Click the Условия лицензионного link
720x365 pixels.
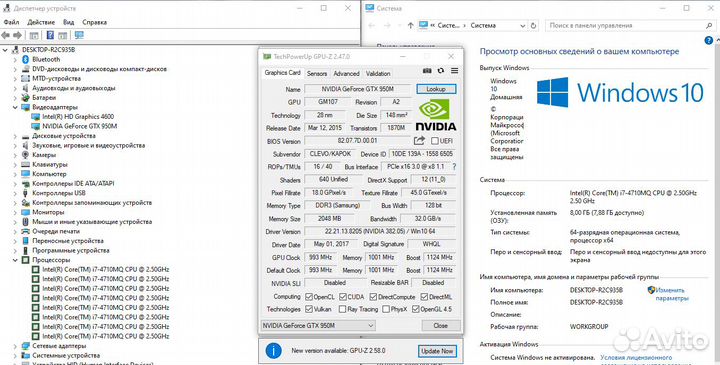pyautogui.click(x=636, y=357)
